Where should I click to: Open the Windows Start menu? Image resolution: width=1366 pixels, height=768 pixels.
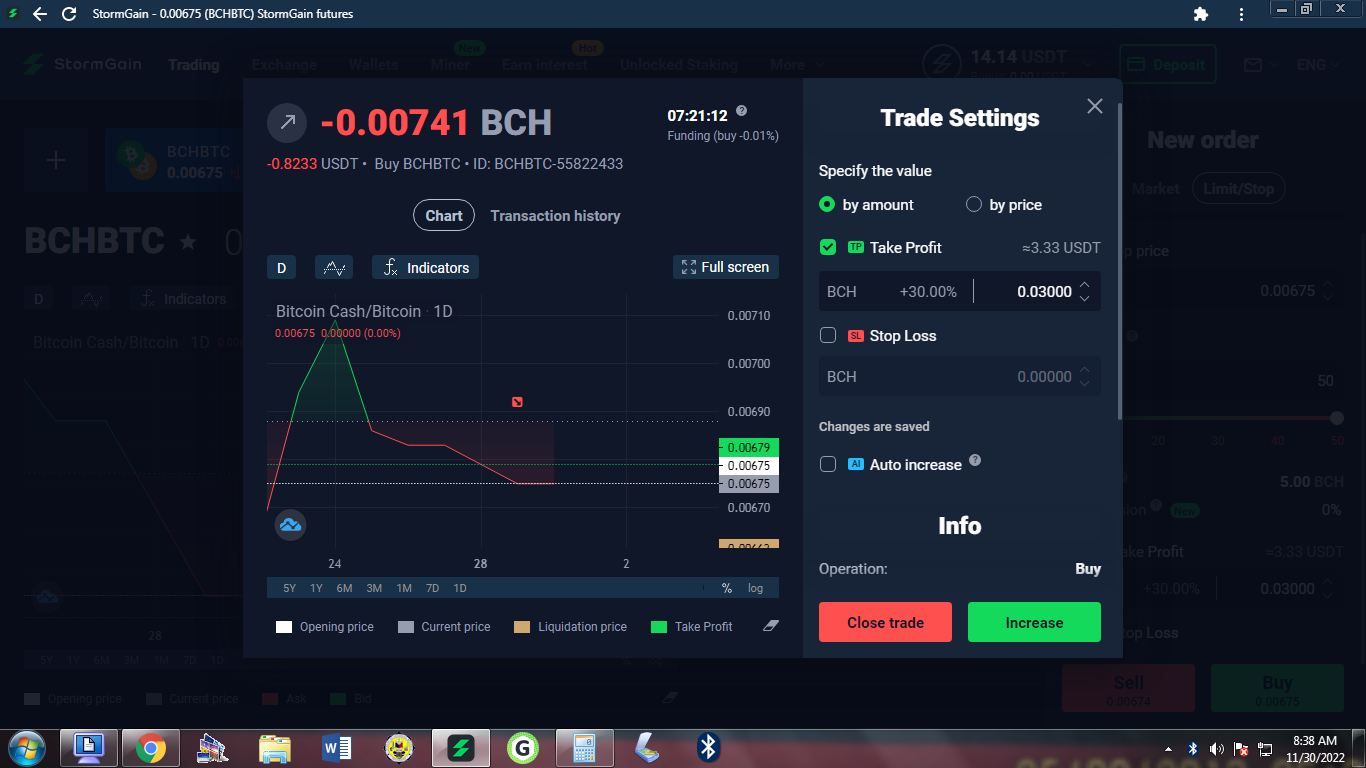coord(25,747)
